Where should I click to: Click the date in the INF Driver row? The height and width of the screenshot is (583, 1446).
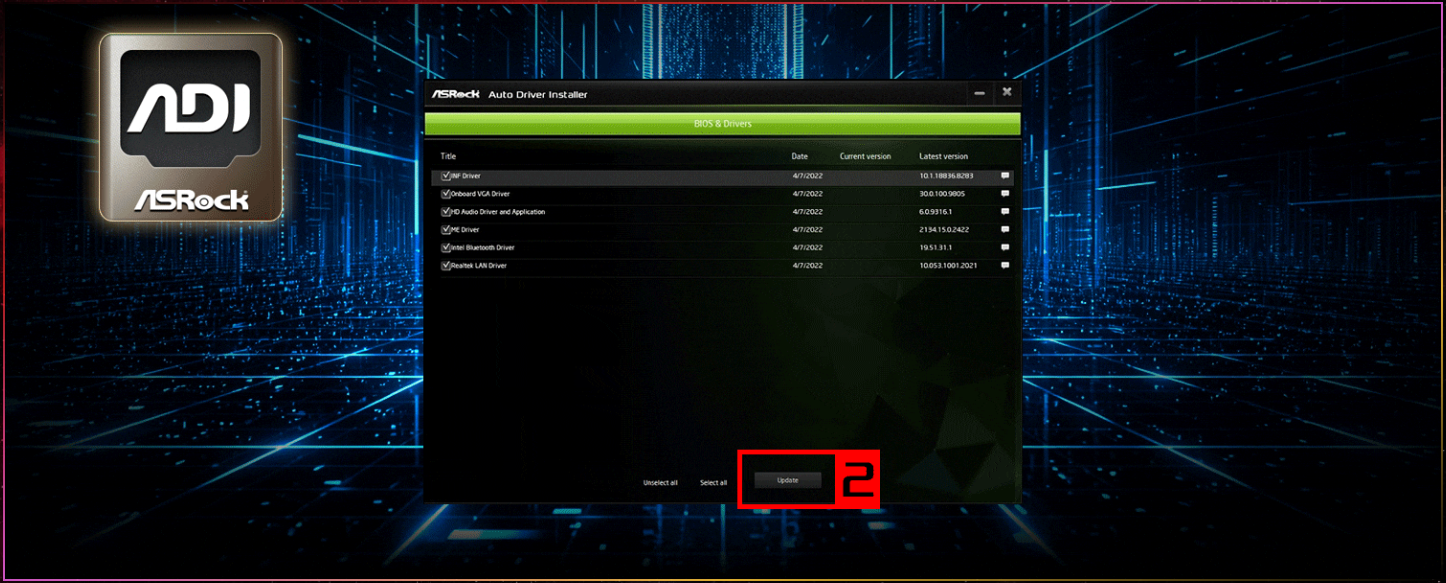(807, 176)
